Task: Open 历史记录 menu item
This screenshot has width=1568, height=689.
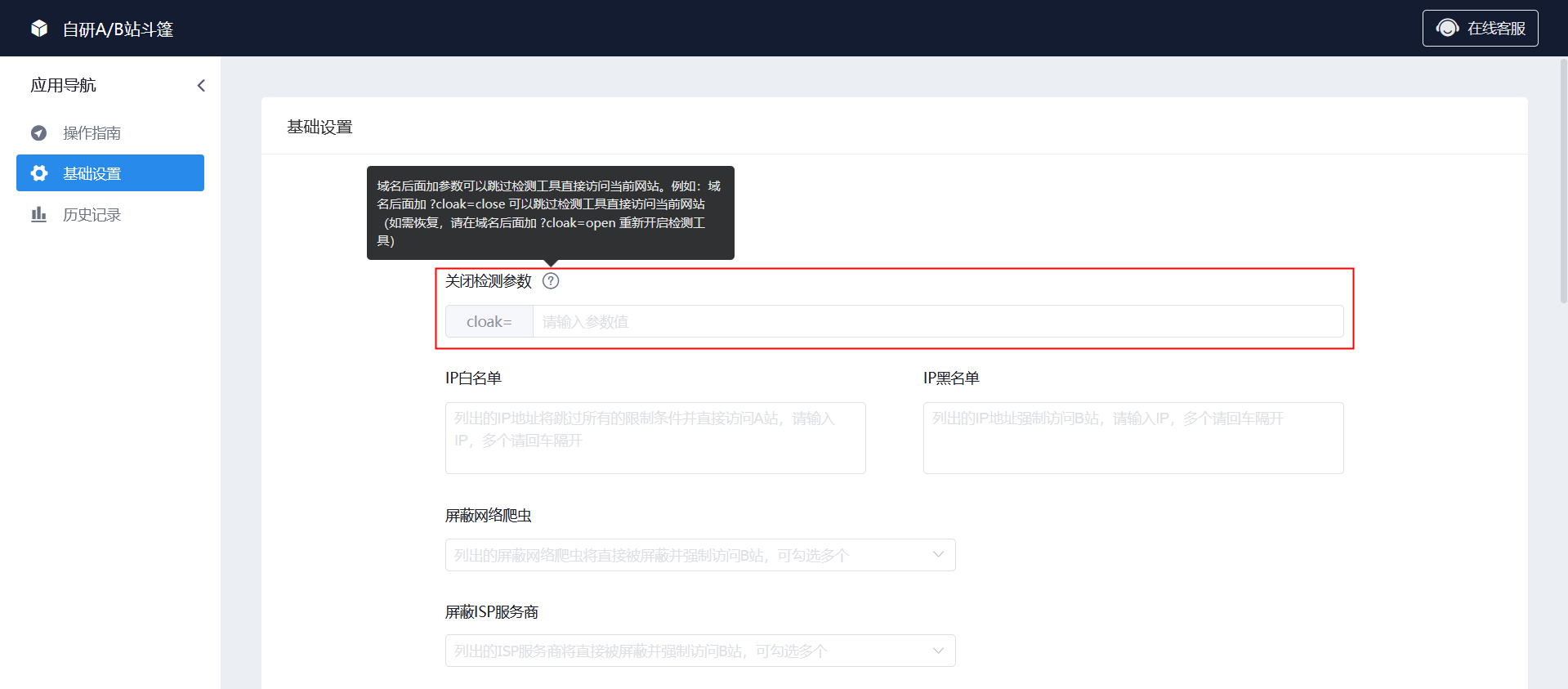Action: 110,214
